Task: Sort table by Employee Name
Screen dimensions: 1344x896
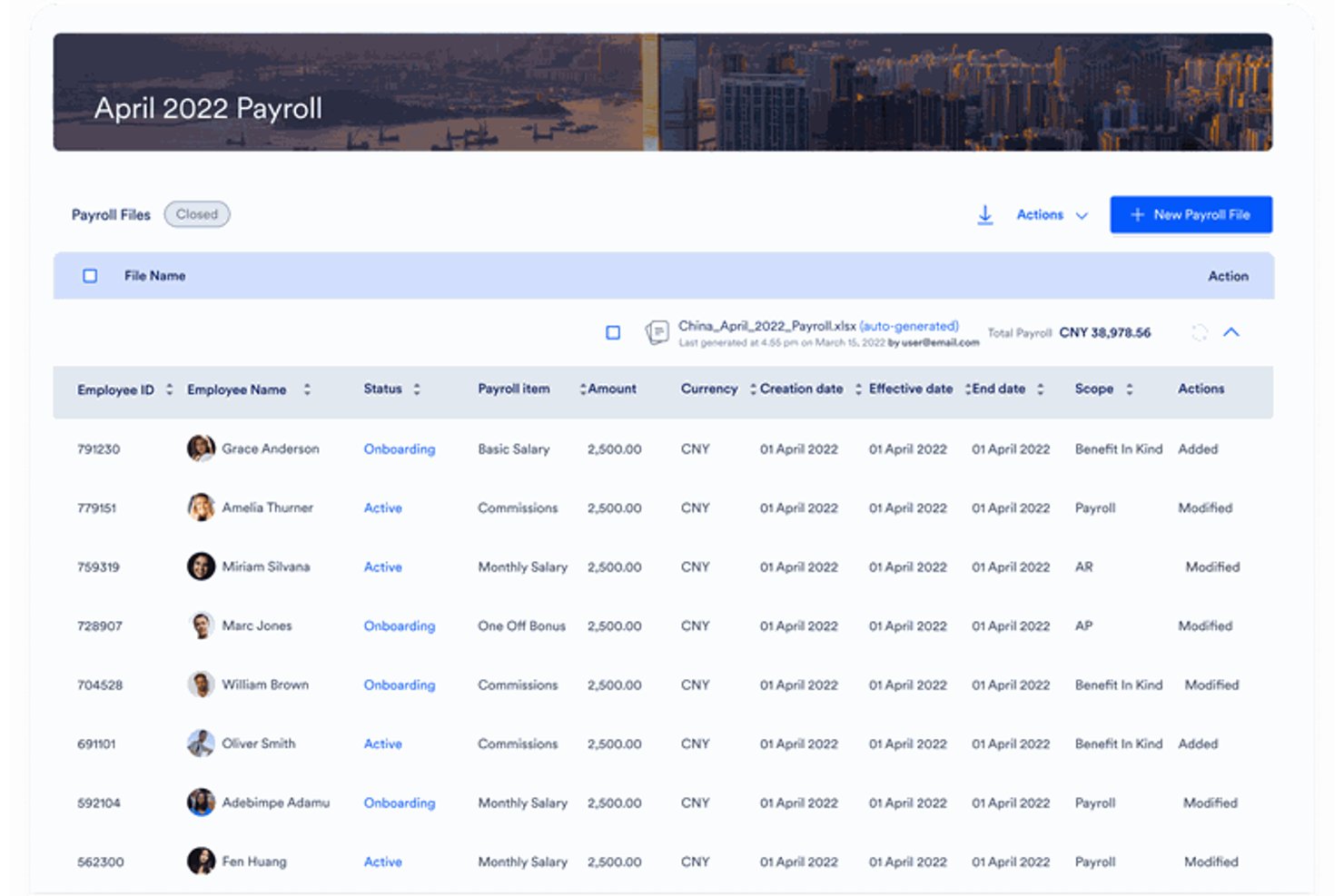Action: [307, 389]
